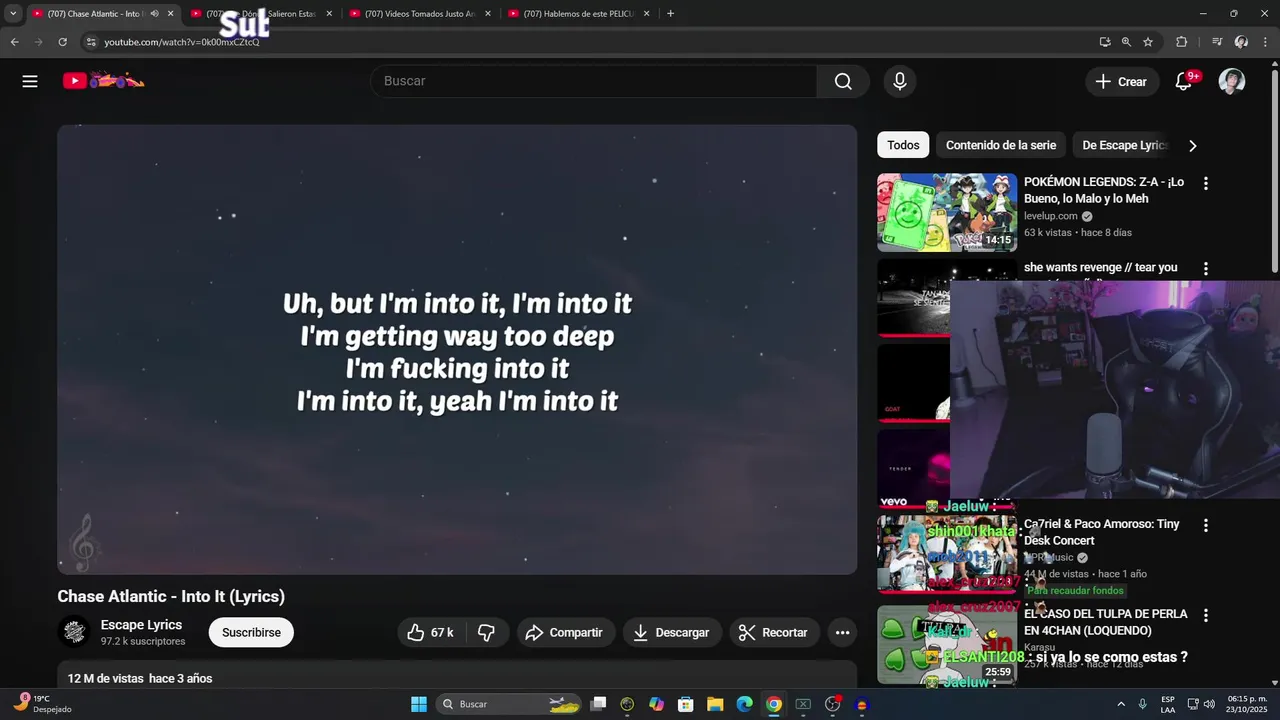Subscribe to Escape Lyrics with Suscribirse
The image size is (1280, 720).
point(251,632)
